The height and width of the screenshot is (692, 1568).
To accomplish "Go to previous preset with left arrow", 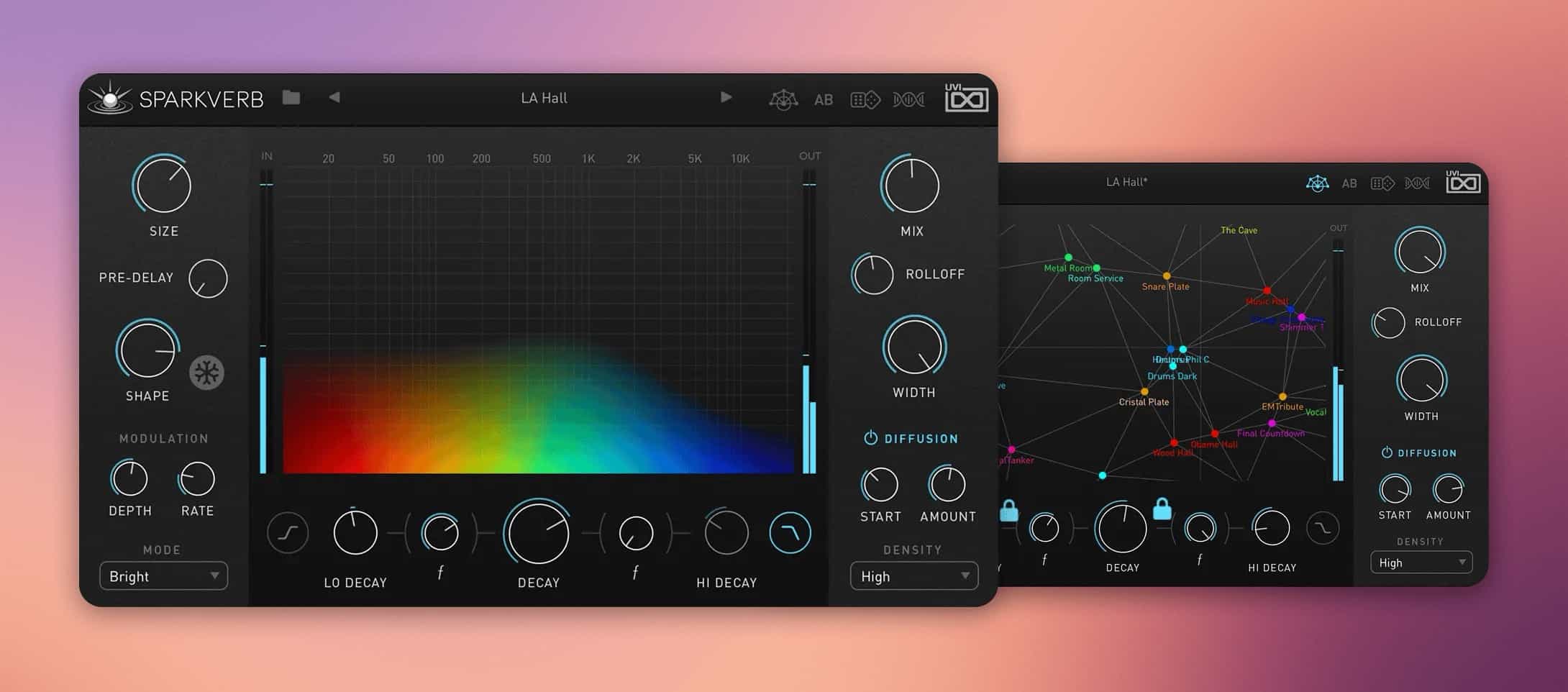I will click(x=334, y=98).
